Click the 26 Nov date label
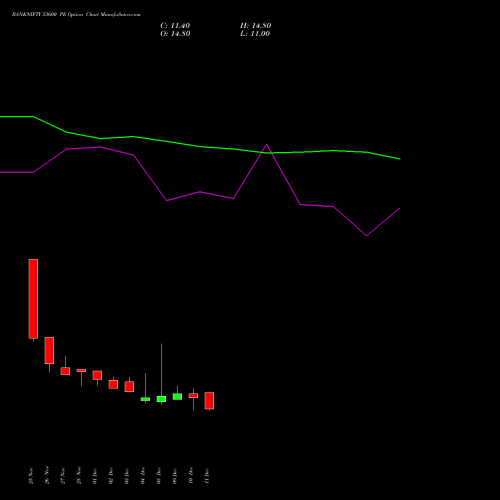500x500 pixels. 47,476
